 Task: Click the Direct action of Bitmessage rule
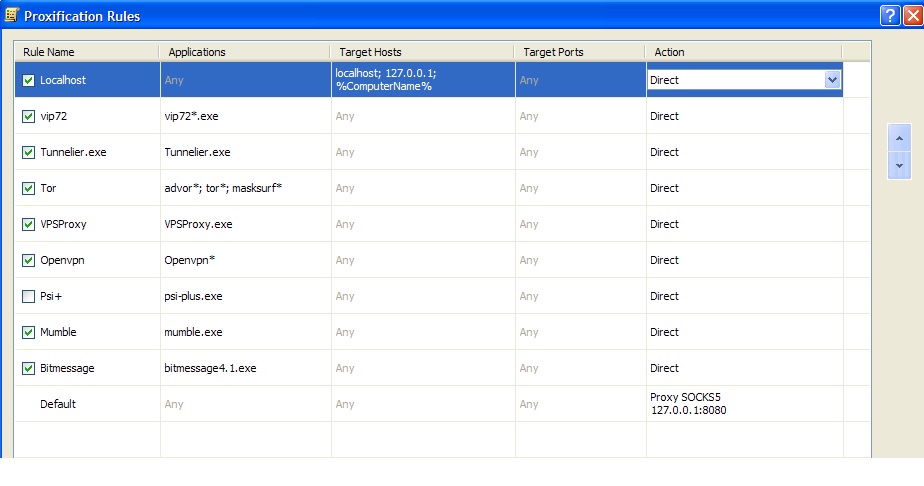click(x=664, y=368)
